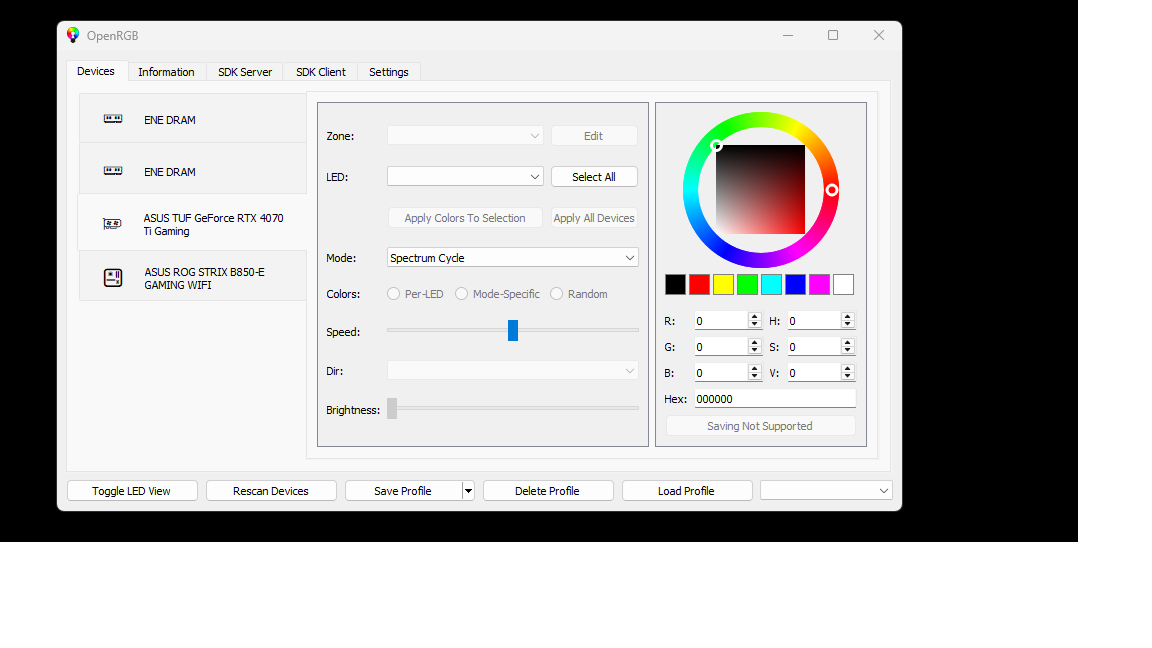Open the Mode dropdown showing Spectrum Cycle
This screenshot has height=648, width=1152.
tap(513, 258)
